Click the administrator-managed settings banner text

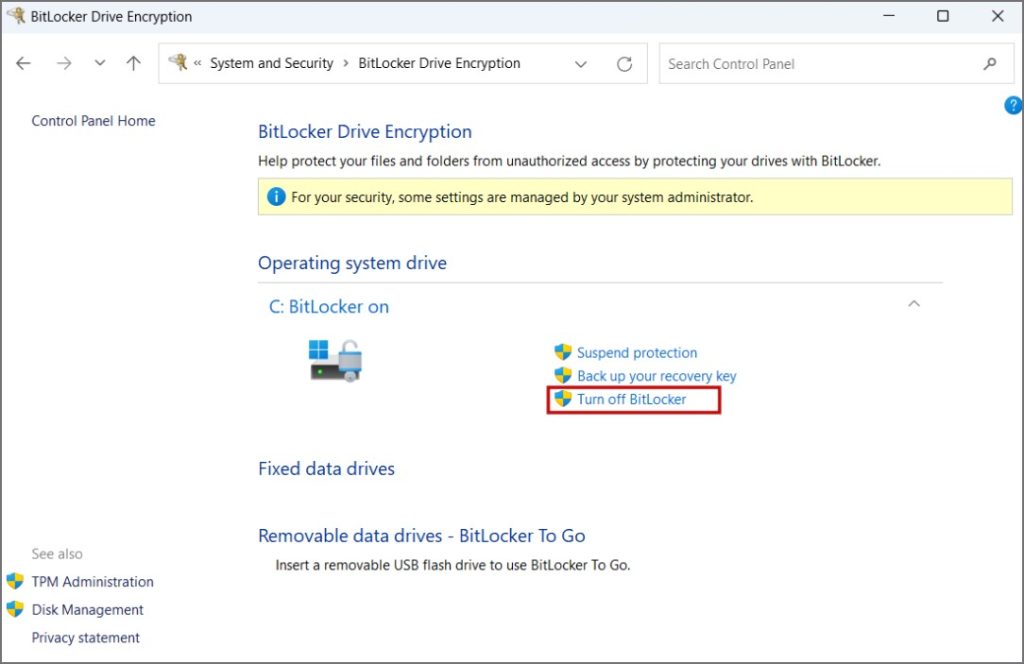pos(522,197)
